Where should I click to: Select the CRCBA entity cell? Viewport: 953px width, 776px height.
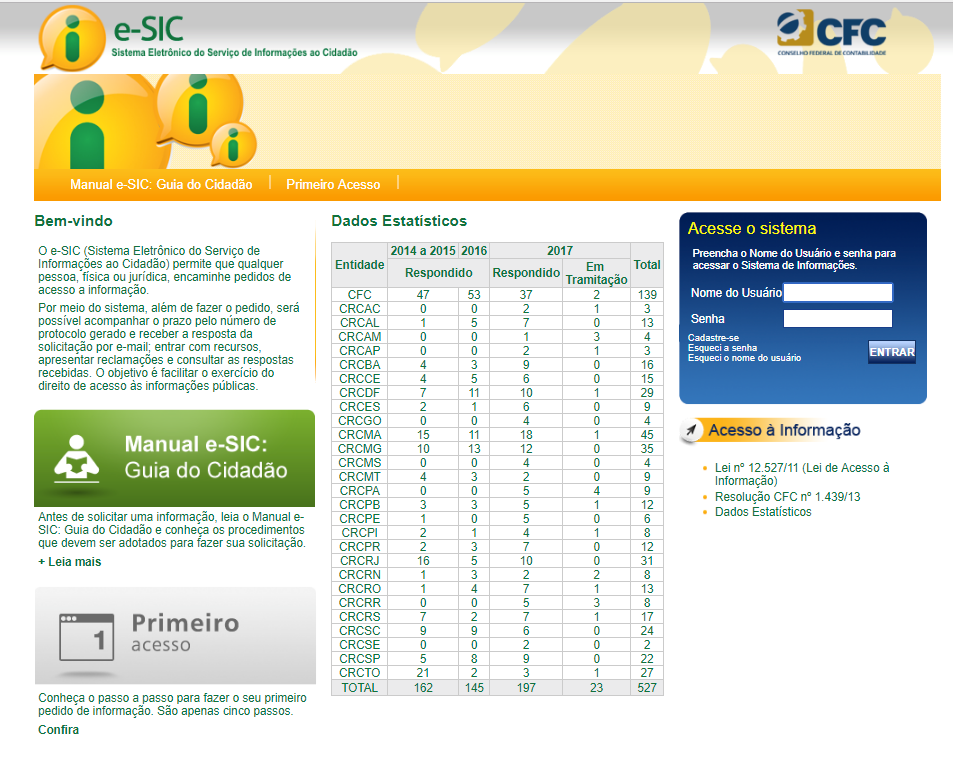pos(360,365)
